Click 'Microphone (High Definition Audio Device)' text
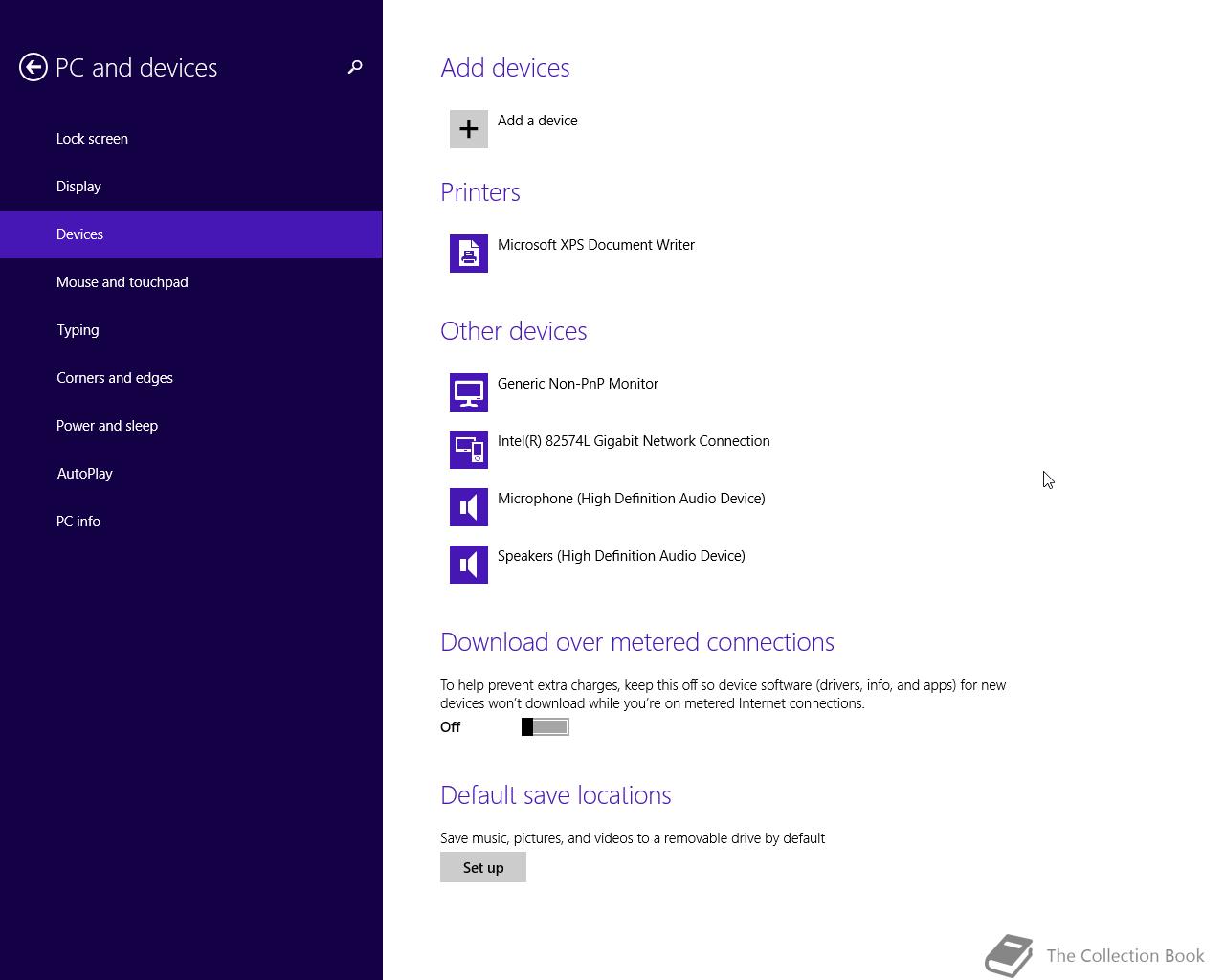This screenshot has width=1225, height=980. click(632, 499)
